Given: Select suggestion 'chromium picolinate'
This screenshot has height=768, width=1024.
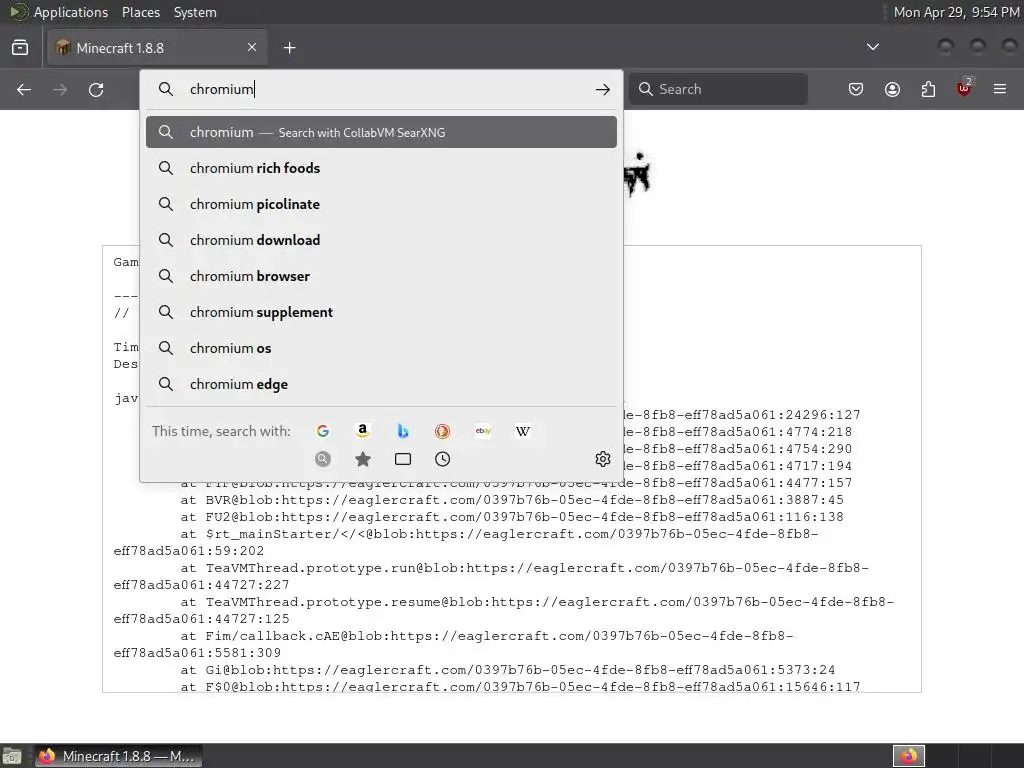Looking at the screenshot, I should point(381,204).
